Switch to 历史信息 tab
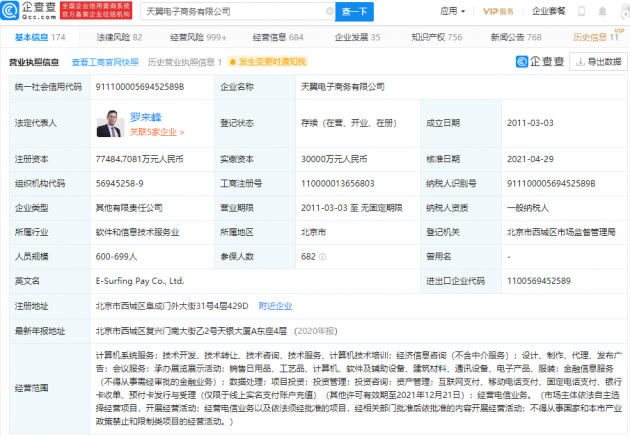Screen dimensions: 630x437 tap(595, 37)
